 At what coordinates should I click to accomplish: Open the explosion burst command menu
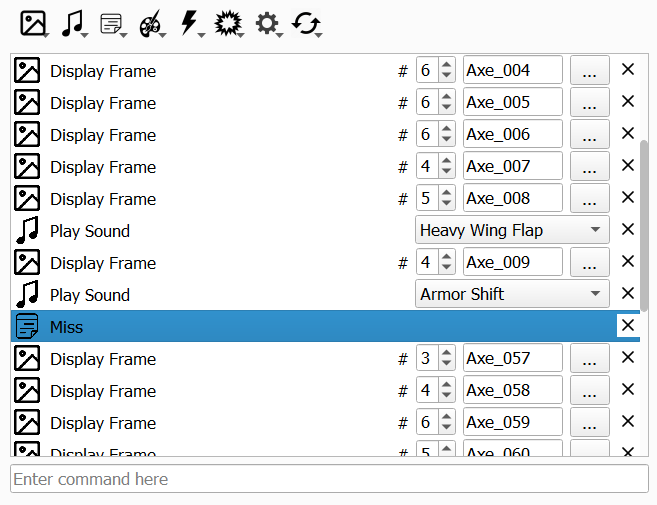click(x=229, y=23)
